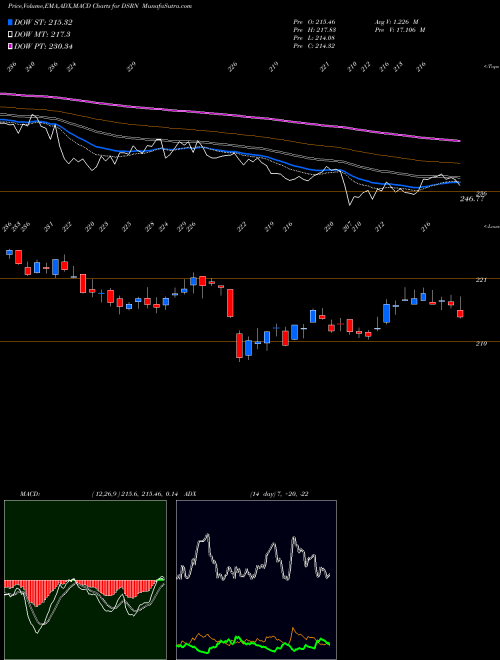Click the 'Pre O: 215.46' value

click(314, 21)
